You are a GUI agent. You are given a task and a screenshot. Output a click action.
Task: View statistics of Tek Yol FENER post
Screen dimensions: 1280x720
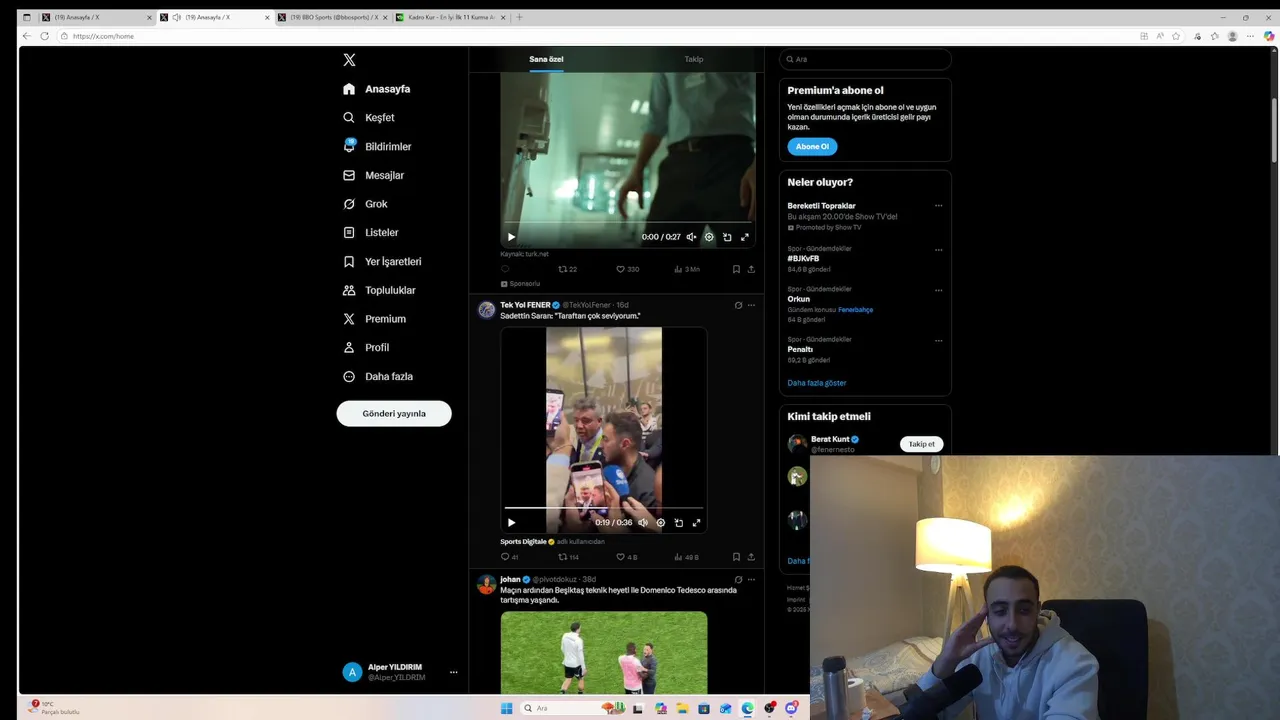(686, 557)
